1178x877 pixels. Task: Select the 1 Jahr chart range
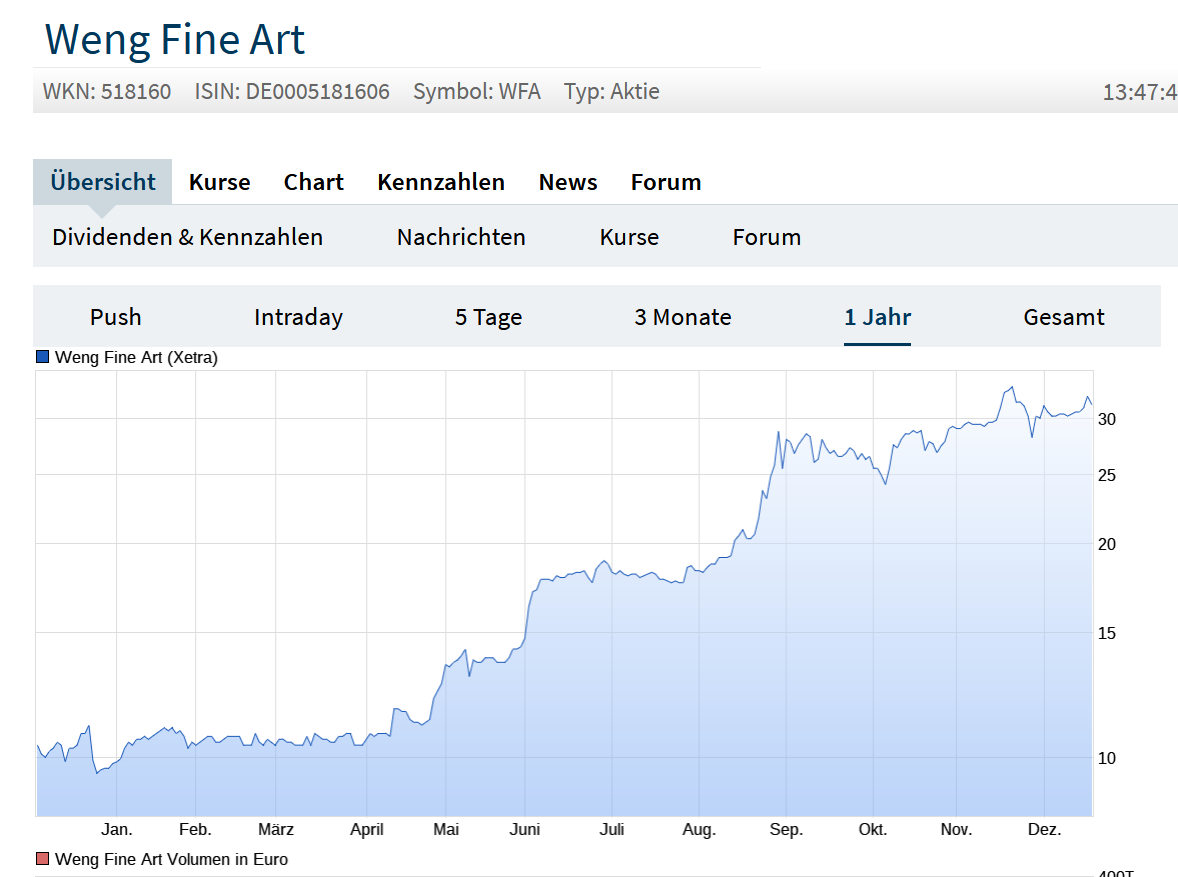877,317
